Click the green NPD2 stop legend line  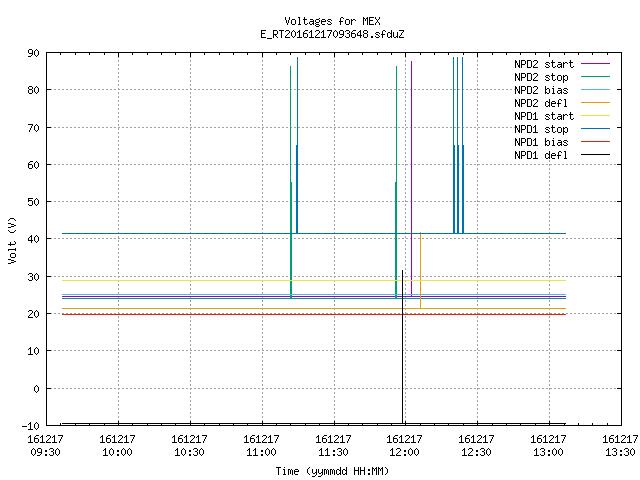click(595, 77)
